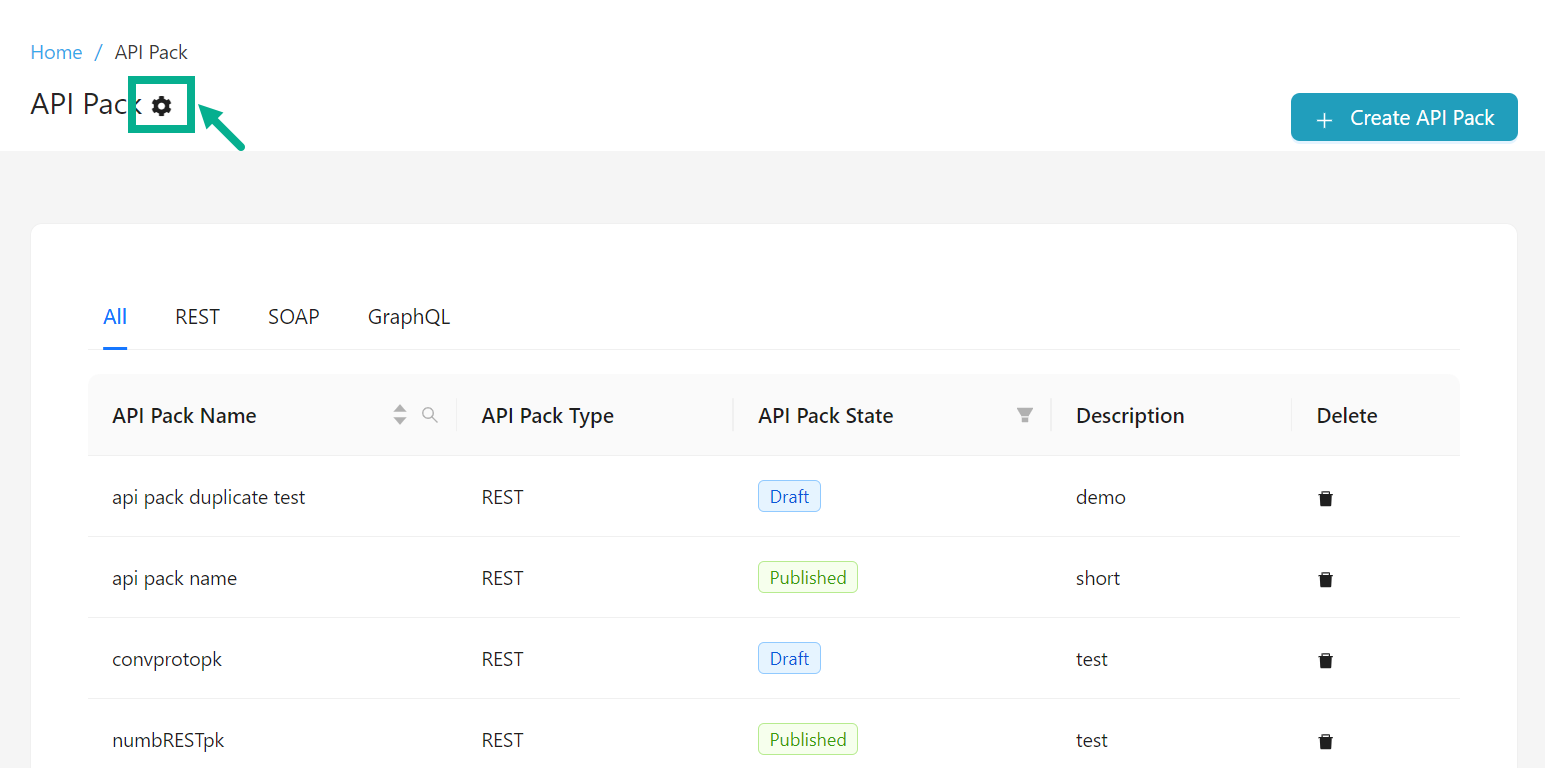Image resolution: width=1545 pixels, height=768 pixels.
Task: Open the 'convprotopk' pack row
Action: click(x=166, y=659)
